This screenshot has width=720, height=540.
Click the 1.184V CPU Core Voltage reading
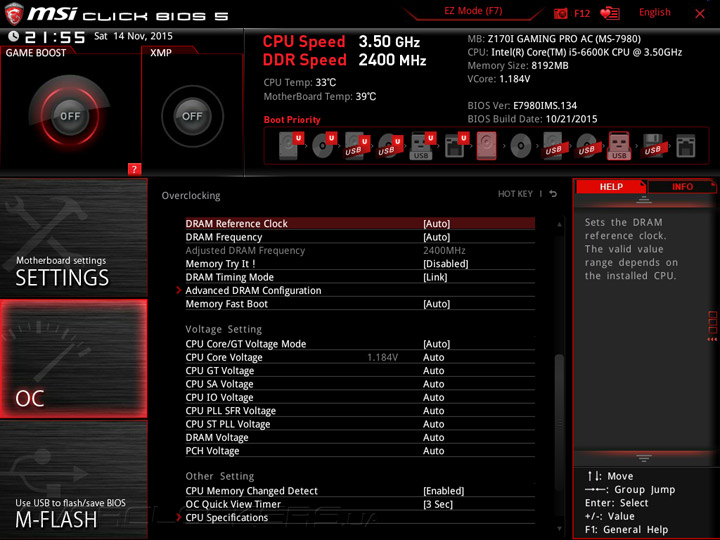[x=382, y=357]
